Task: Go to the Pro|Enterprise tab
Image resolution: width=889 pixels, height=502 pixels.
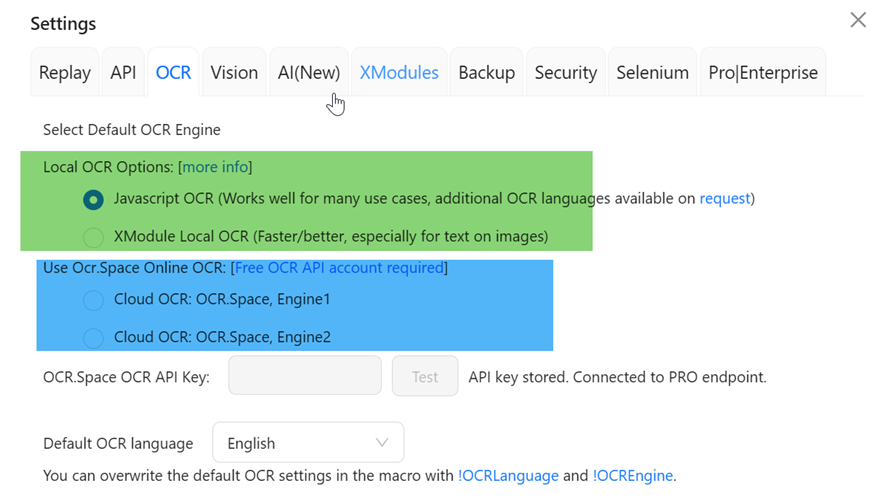Action: coord(763,73)
